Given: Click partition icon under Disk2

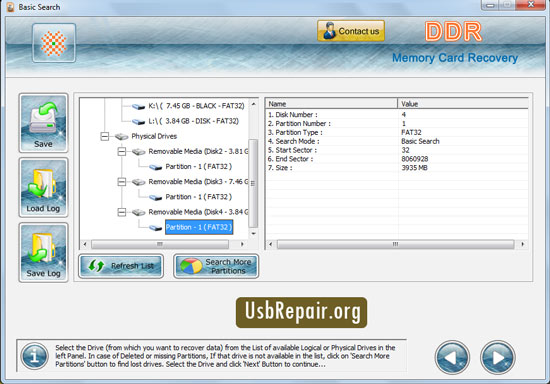Looking at the screenshot, I should point(155,167).
